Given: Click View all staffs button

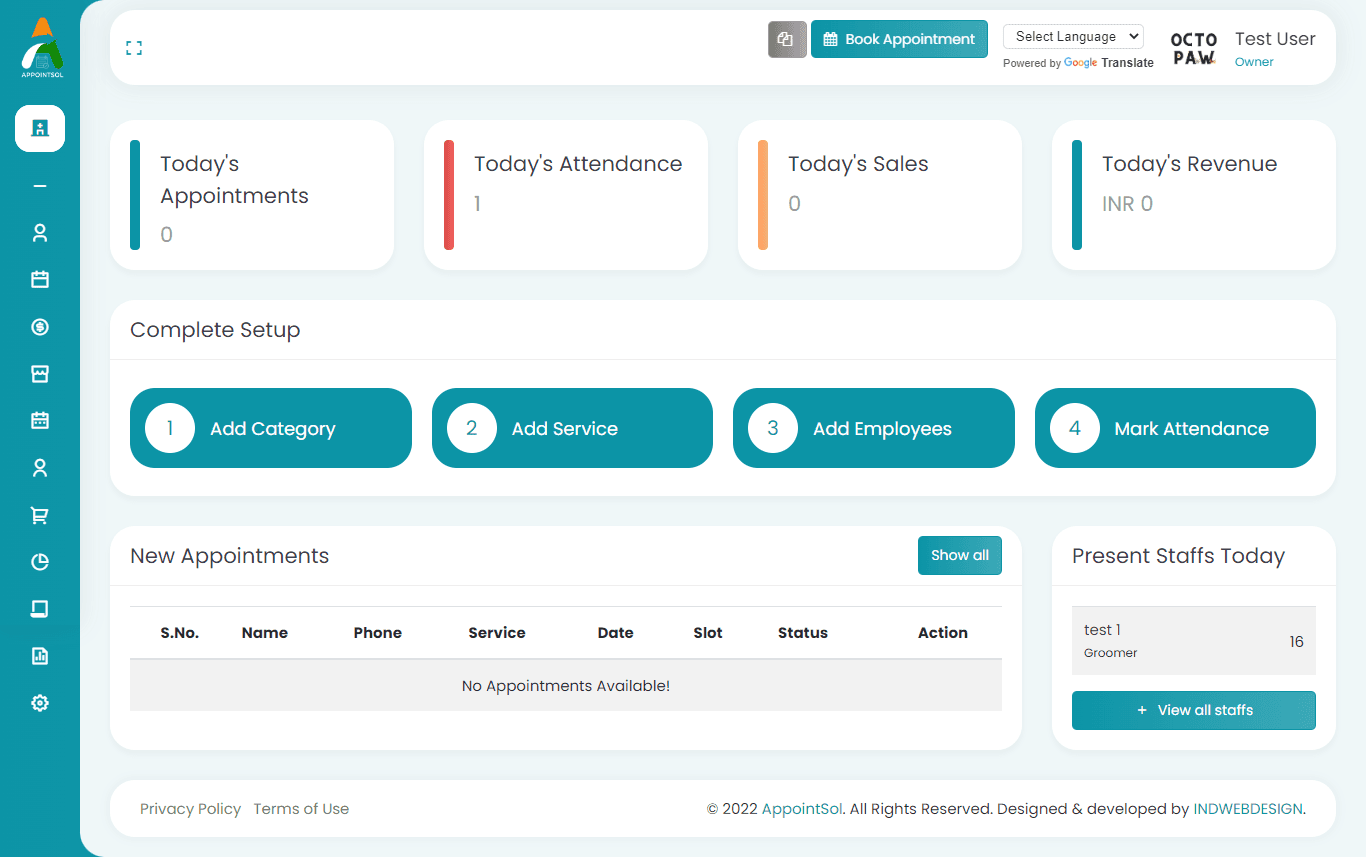Looking at the screenshot, I should (1193, 710).
